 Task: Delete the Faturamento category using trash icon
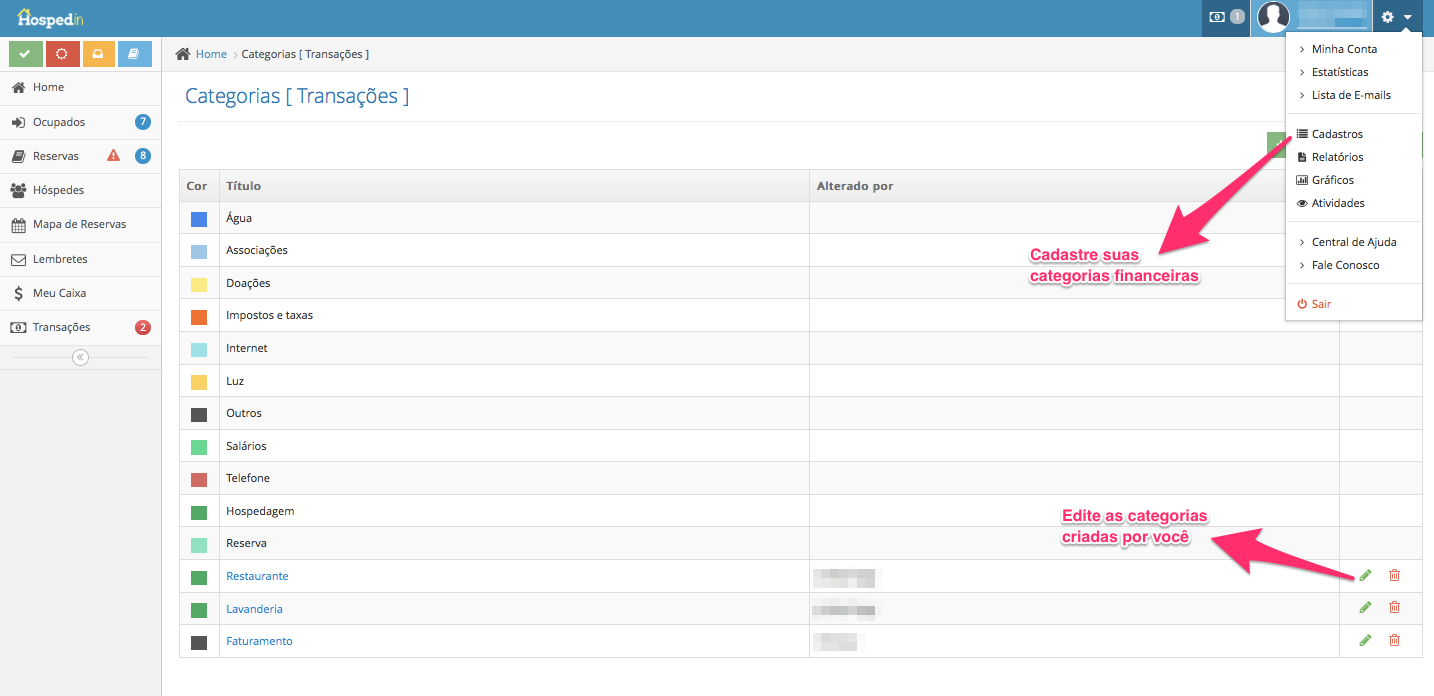tap(1394, 640)
